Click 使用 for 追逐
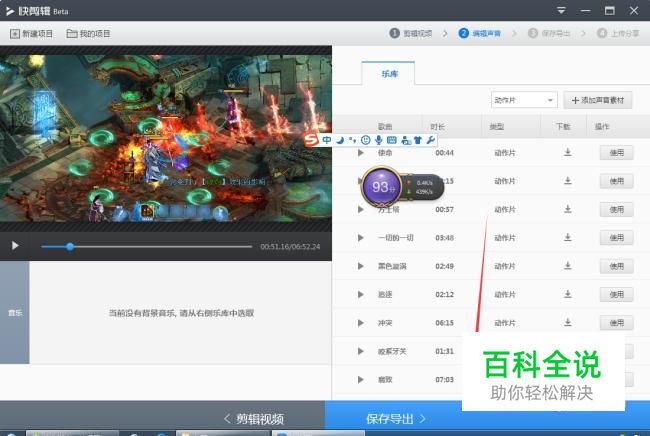The image size is (650, 436). (616, 295)
